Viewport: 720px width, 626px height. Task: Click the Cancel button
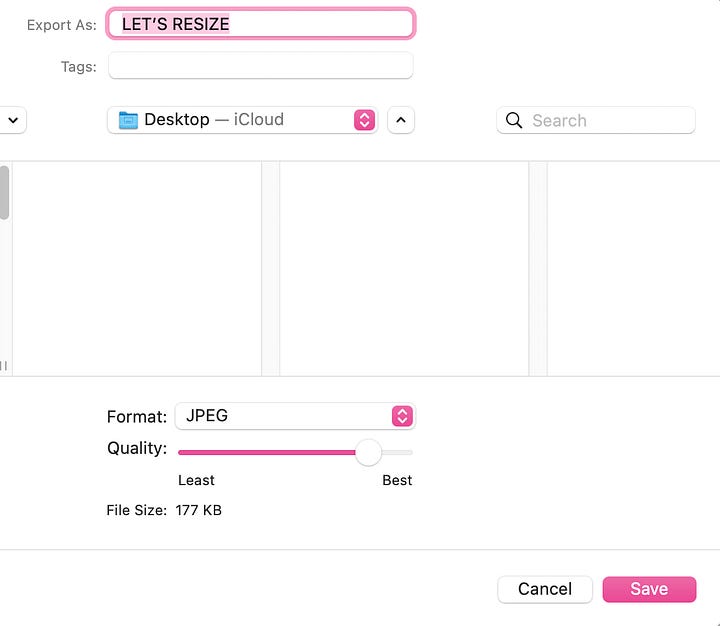(x=545, y=589)
